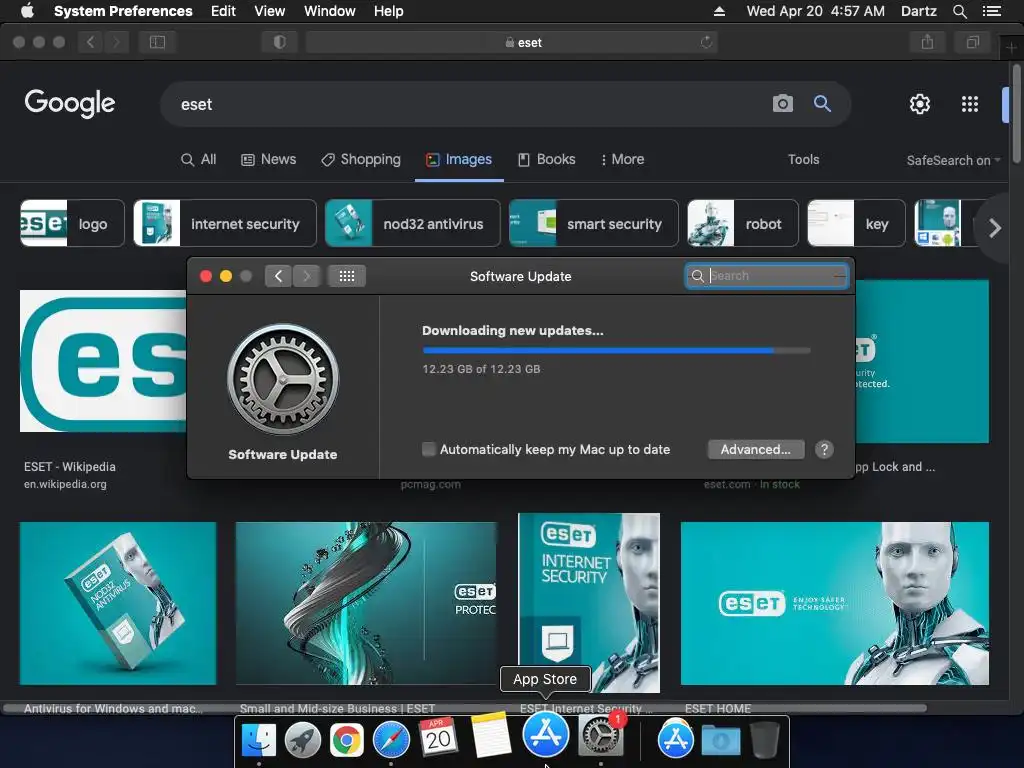Screen dimensions: 1024x768
Task: Open the ESET Protect swirl image
Action: (x=366, y=603)
